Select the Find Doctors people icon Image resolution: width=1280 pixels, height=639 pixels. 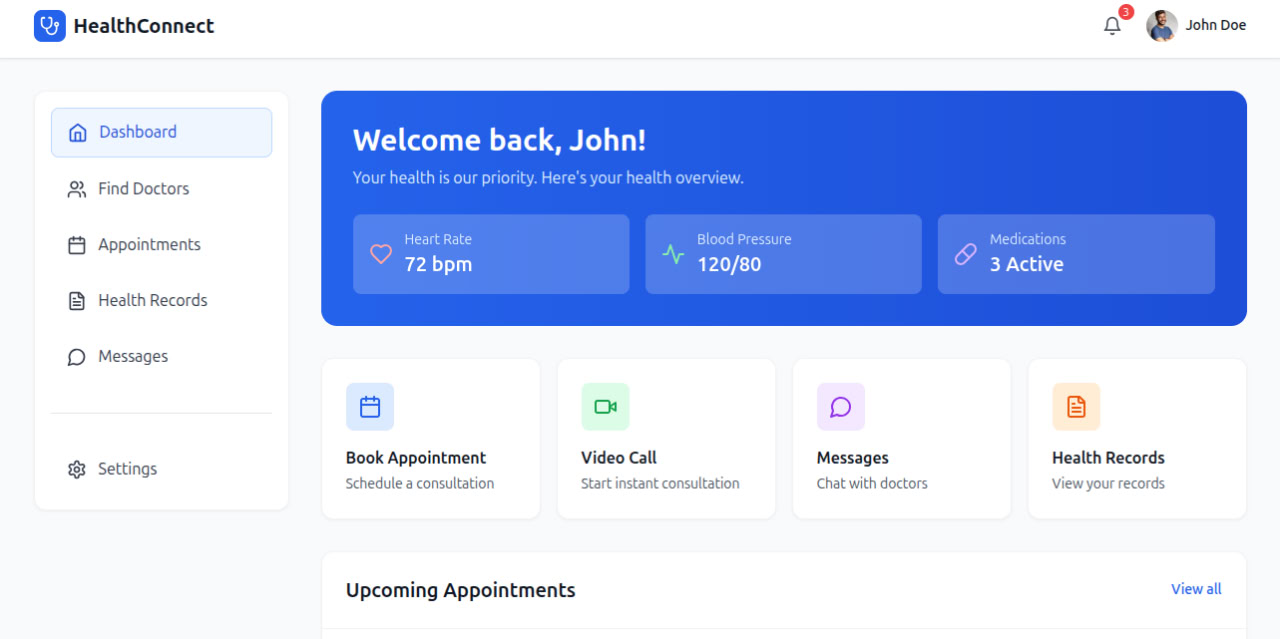click(76, 188)
